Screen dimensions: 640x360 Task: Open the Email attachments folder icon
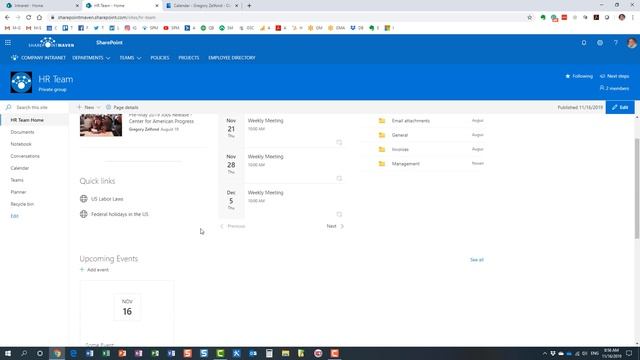pyautogui.click(x=382, y=120)
